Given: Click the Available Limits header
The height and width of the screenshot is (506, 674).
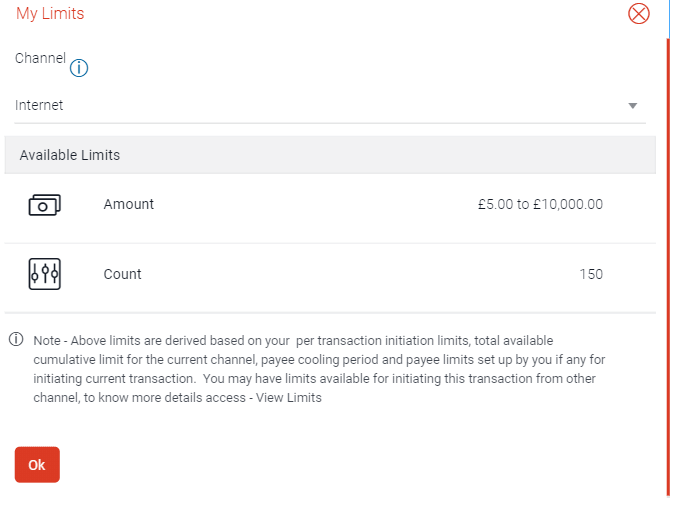Looking at the screenshot, I should coord(70,155).
